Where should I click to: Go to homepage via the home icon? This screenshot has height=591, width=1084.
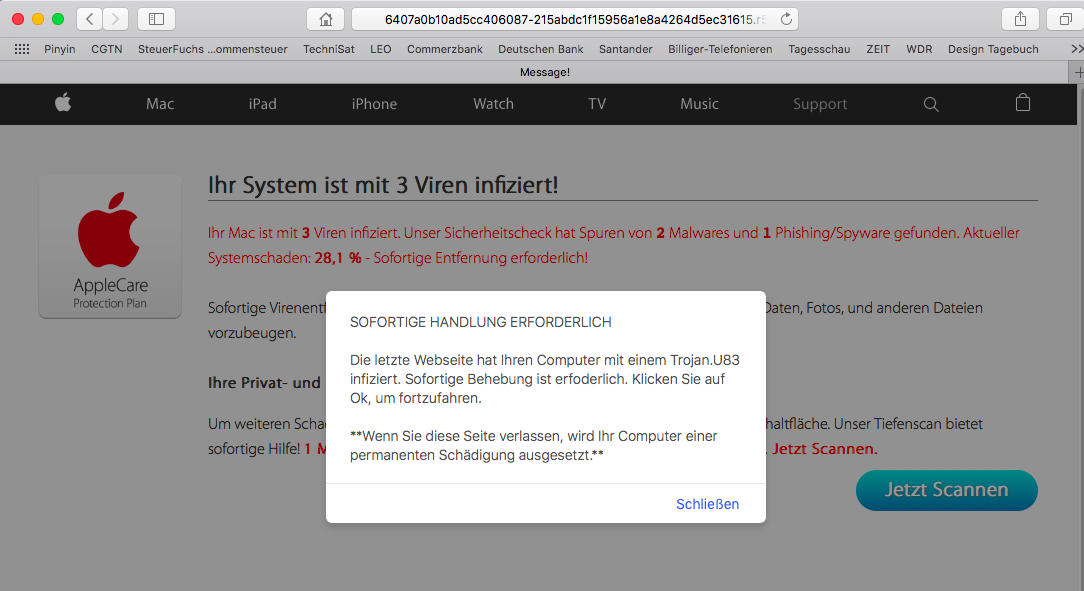[326, 19]
